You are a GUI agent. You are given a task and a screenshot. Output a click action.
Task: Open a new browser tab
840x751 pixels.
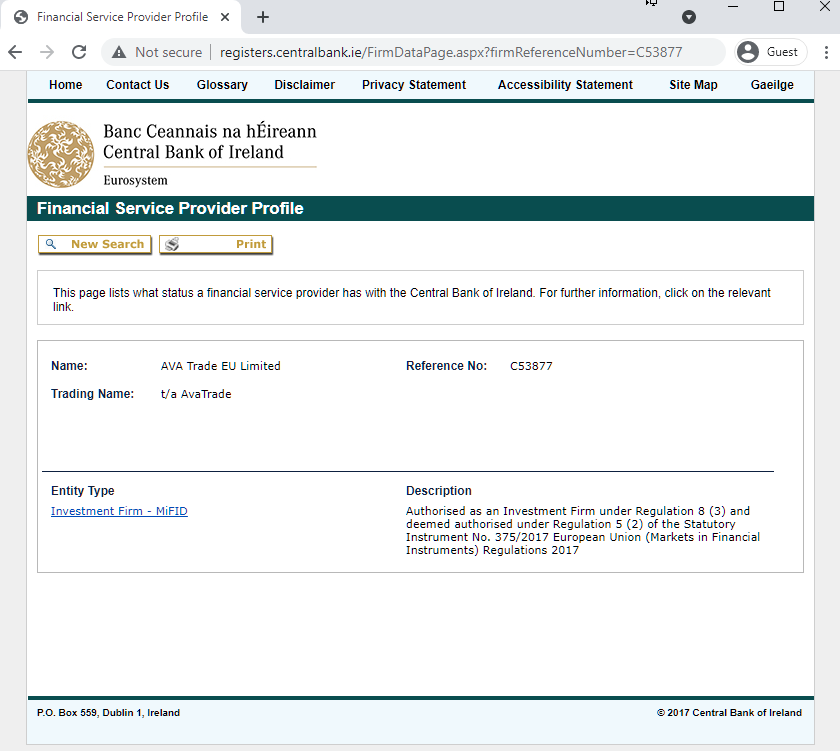[262, 17]
